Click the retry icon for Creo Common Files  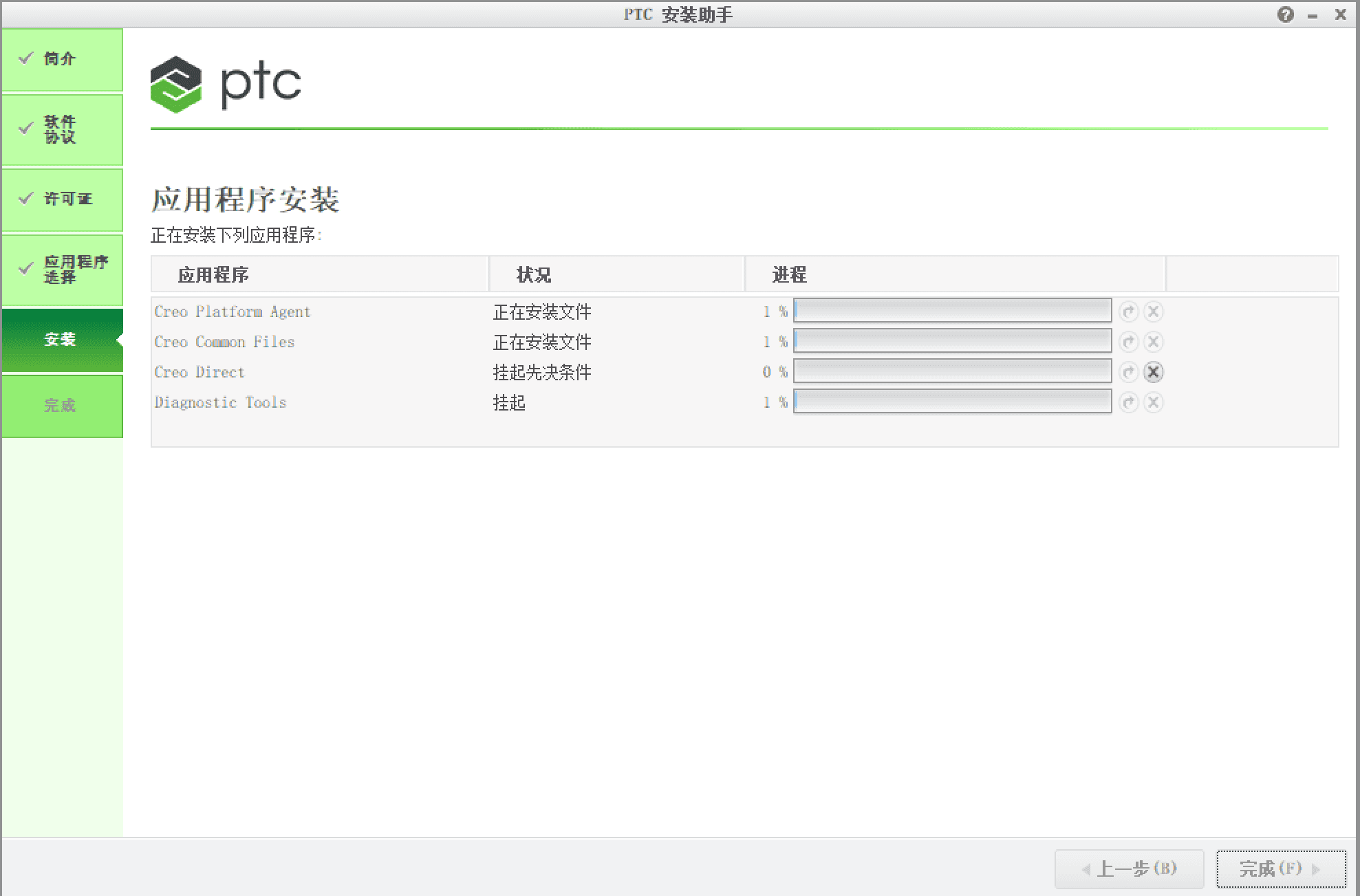[1128, 341]
